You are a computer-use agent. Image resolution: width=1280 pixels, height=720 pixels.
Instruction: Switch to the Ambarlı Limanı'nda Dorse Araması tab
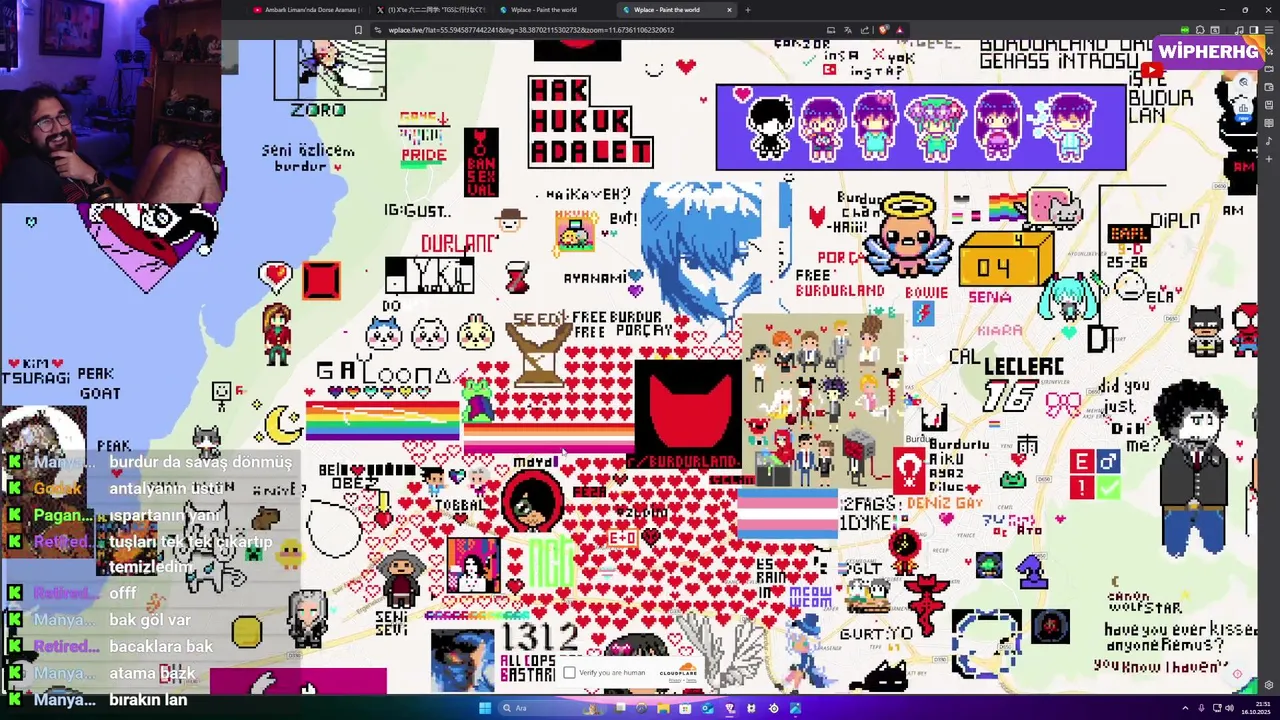[307, 10]
